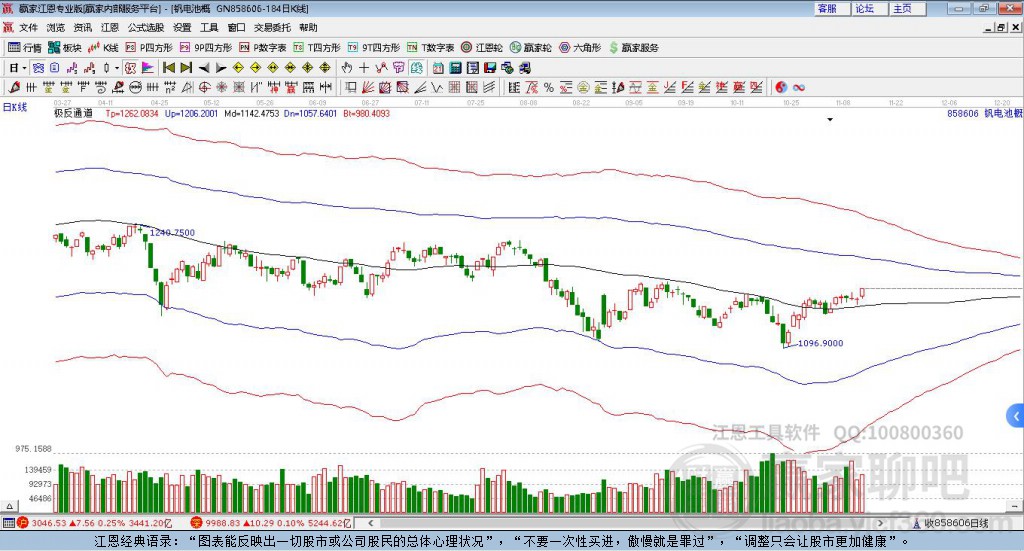Open the 窗口 menu
This screenshot has width=1024, height=551.
pos(236,27)
